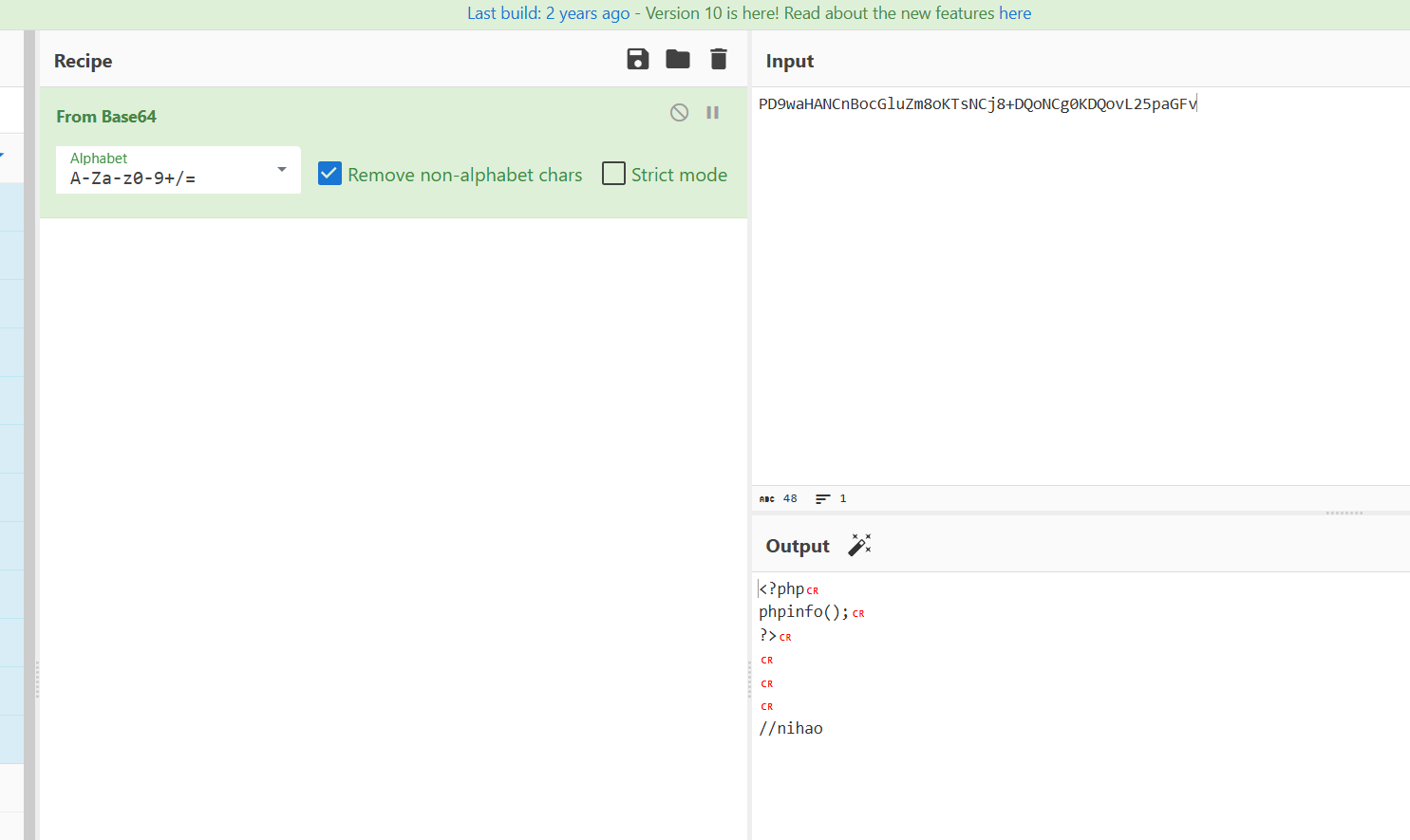This screenshot has height=840, width=1410.
Task: Open the Alphabet dropdown
Action: (x=179, y=170)
